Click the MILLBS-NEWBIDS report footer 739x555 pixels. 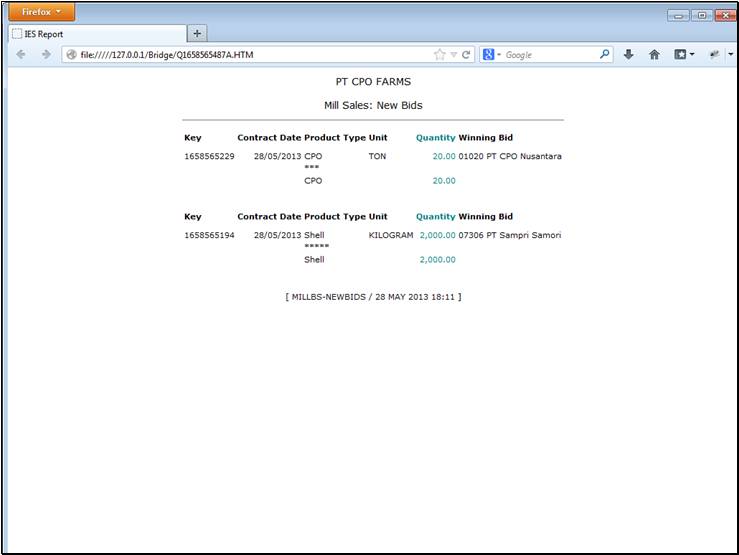coord(373,297)
